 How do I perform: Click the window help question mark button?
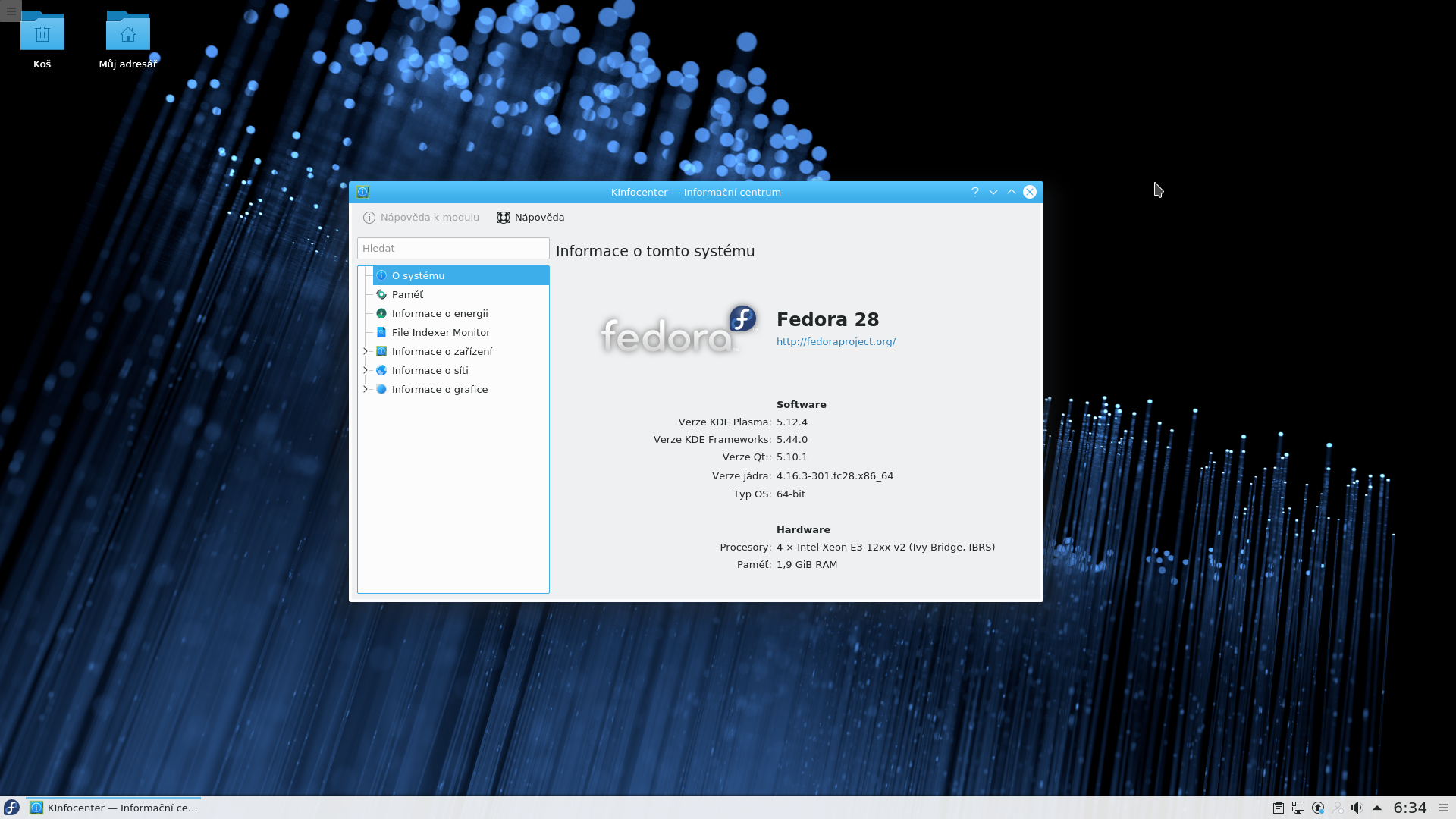(974, 192)
